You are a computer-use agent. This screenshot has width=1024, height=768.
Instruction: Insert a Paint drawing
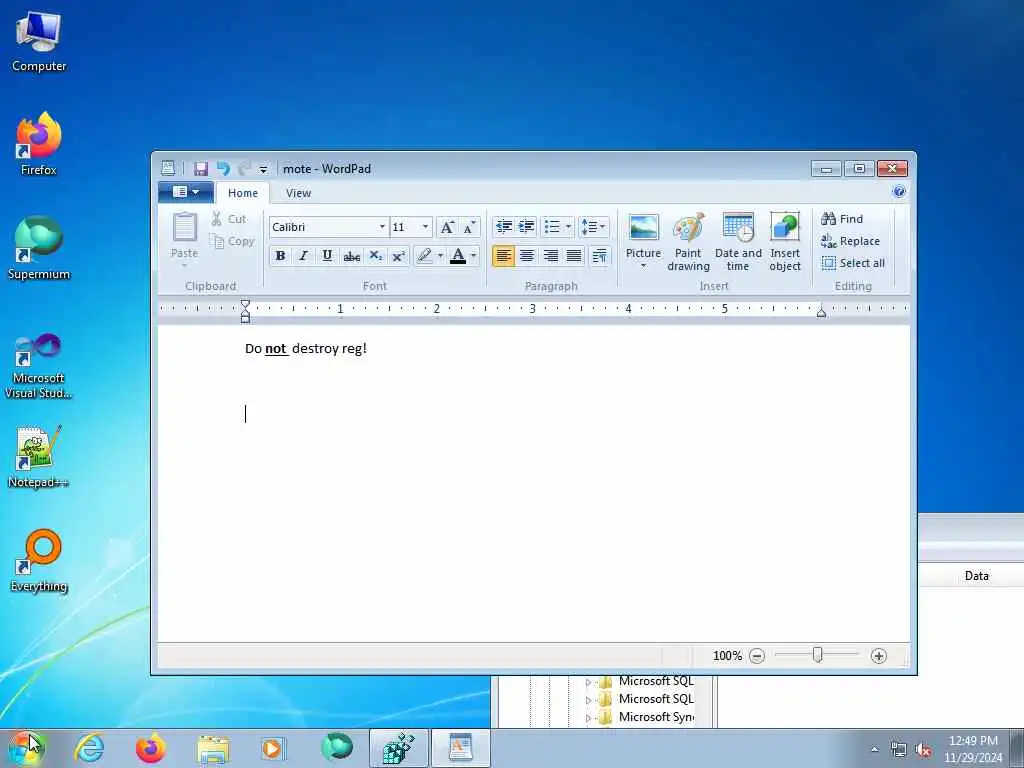tap(688, 242)
